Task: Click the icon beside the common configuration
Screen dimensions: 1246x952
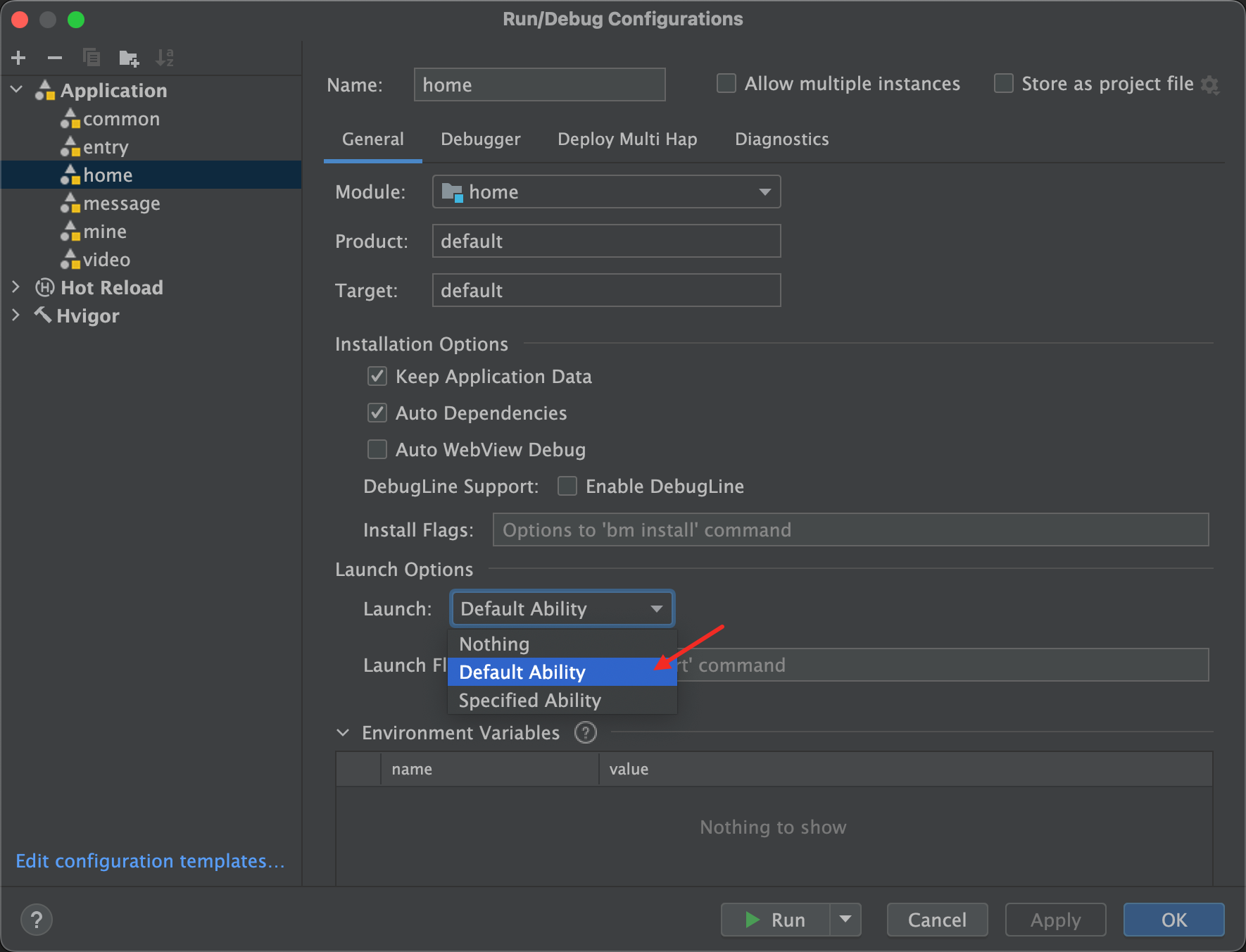Action: pos(70,119)
